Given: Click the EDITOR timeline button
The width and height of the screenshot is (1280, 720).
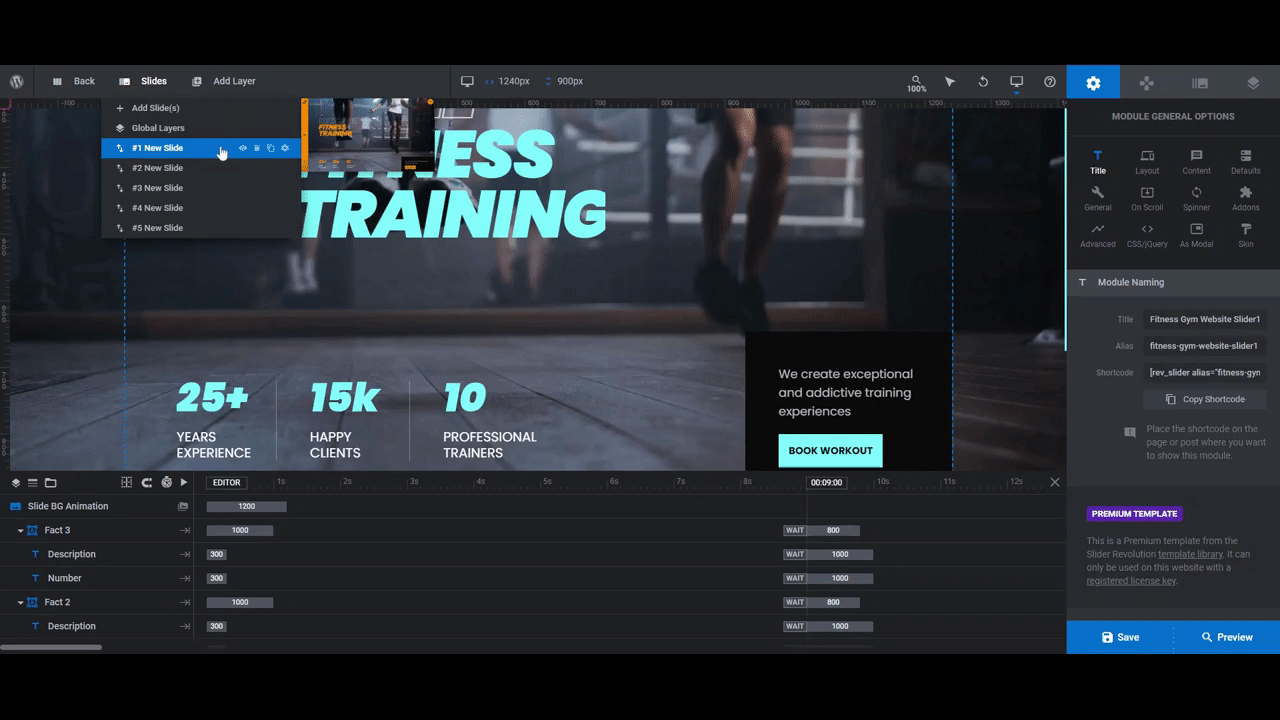Looking at the screenshot, I should click(227, 482).
